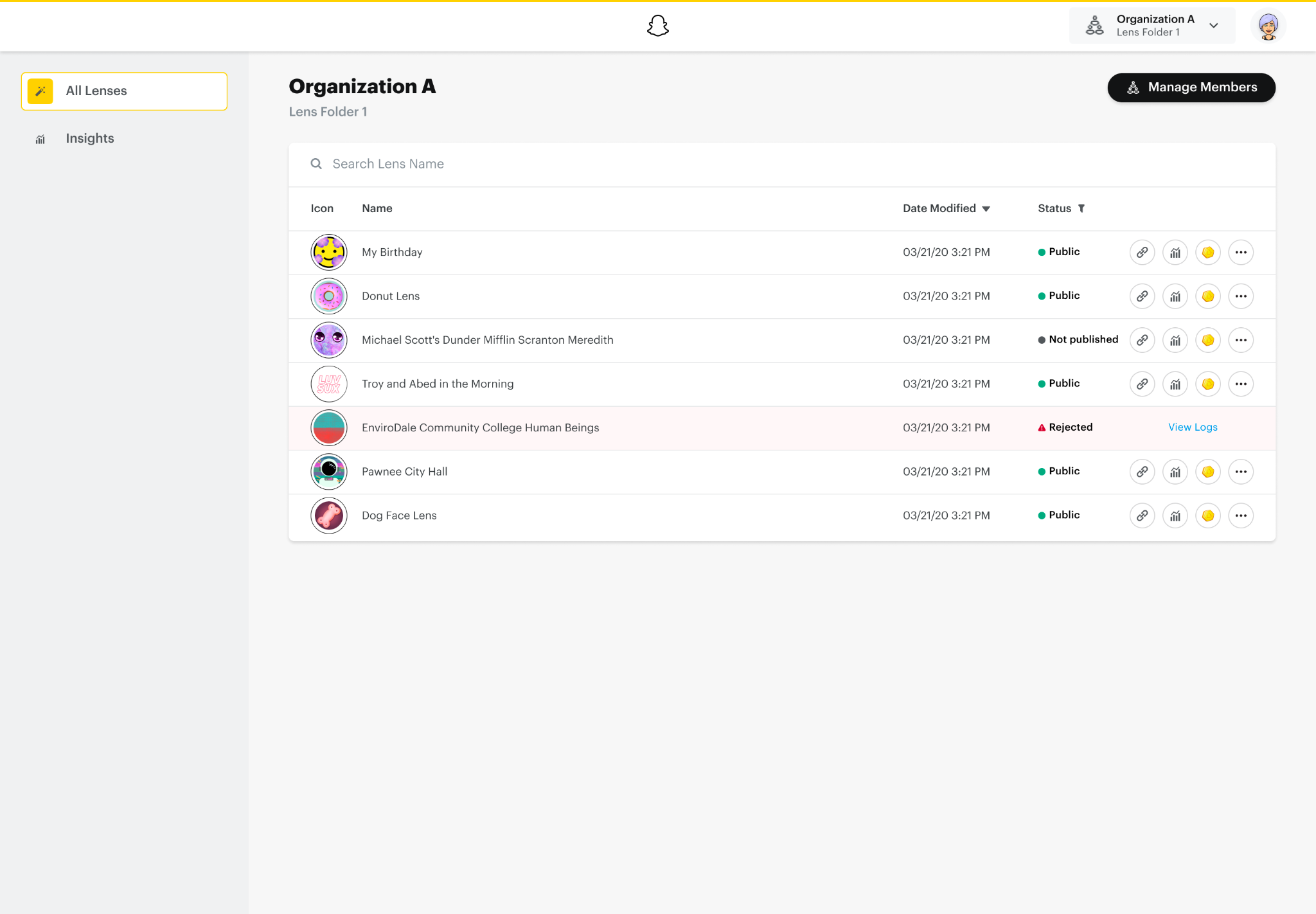Click Manage Members button
Viewport: 1316px width, 914px height.
point(1191,87)
